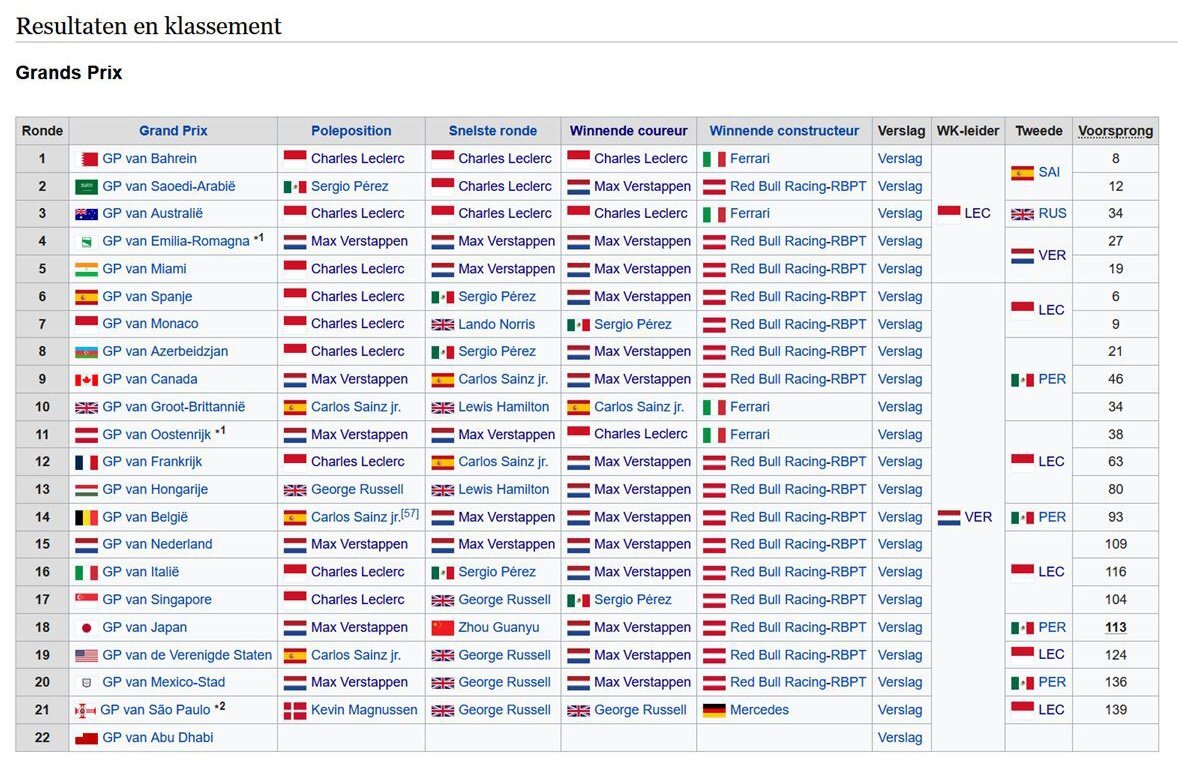The height and width of the screenshot is (771, 1178).
Task: Click the Canadian flag beside GP van Canada
Action: 86,380
